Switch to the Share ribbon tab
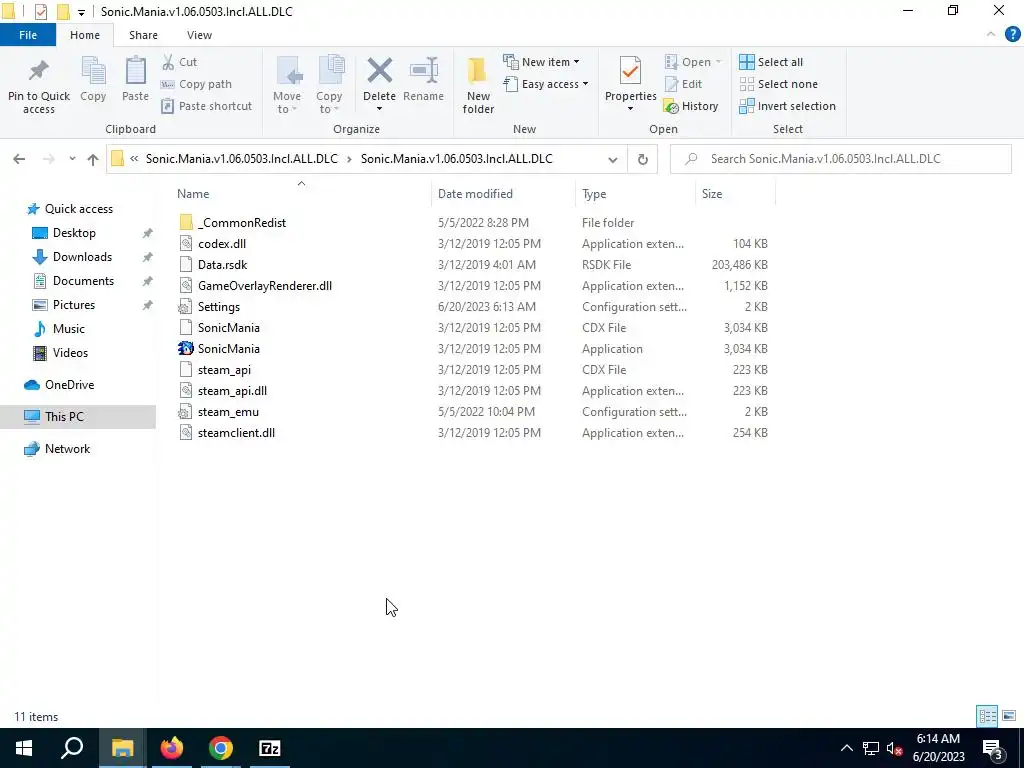 pos(143,35)
